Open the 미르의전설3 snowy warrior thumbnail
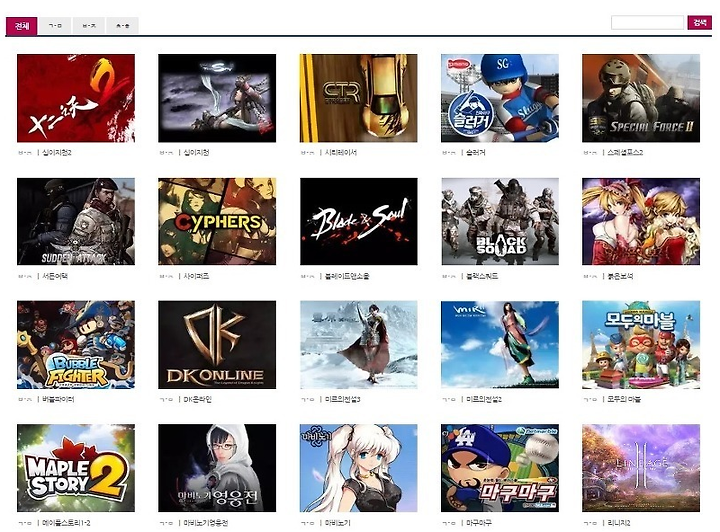 (x=359, y=345)
